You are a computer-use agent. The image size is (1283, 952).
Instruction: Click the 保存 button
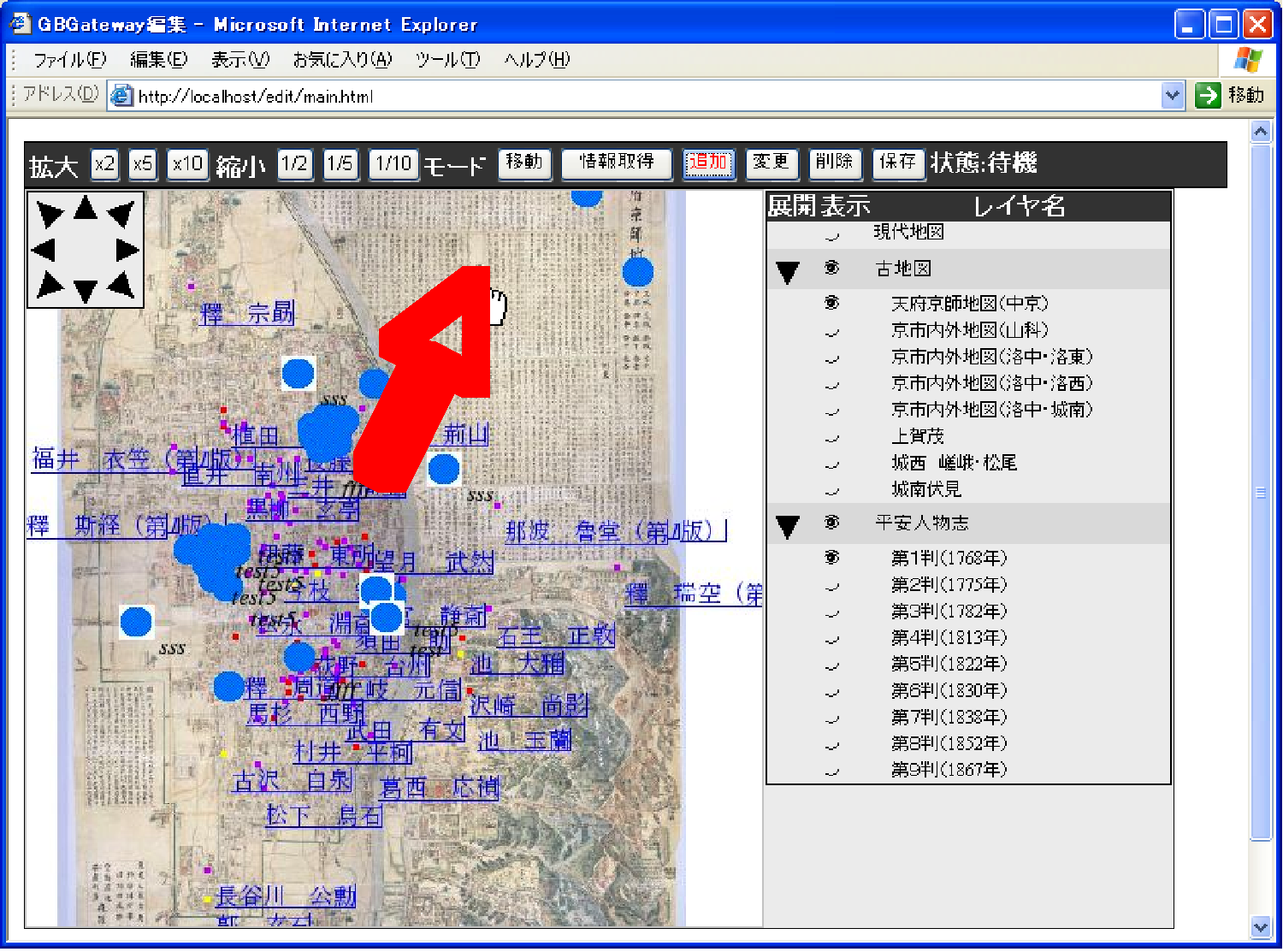click(x=898, y=163)
